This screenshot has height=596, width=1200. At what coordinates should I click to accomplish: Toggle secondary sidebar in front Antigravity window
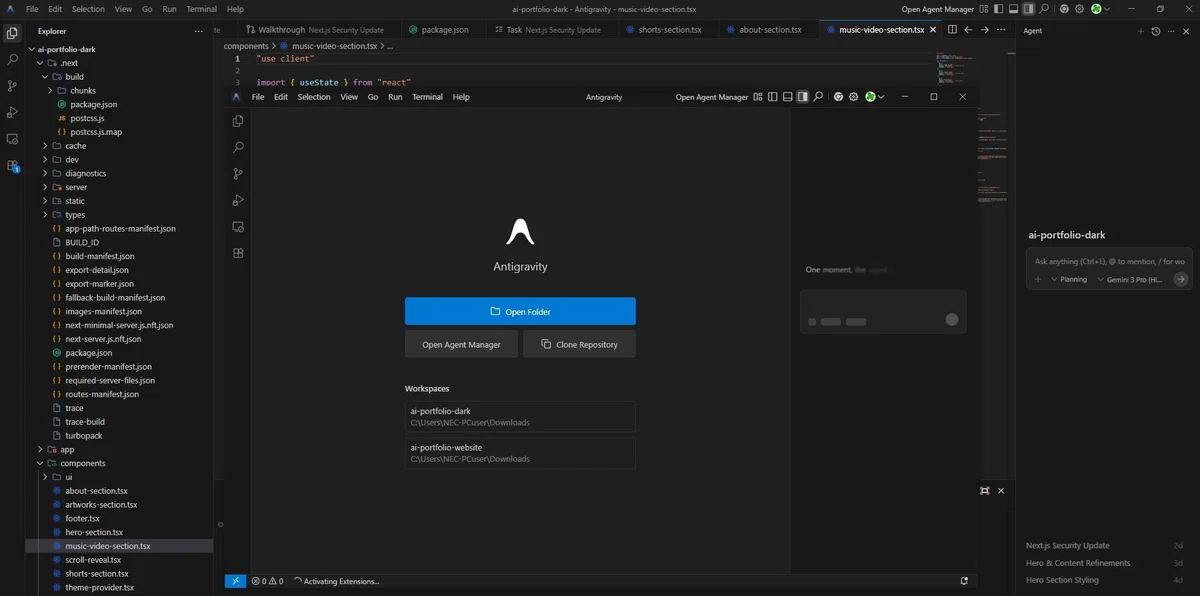click(803, 97)
